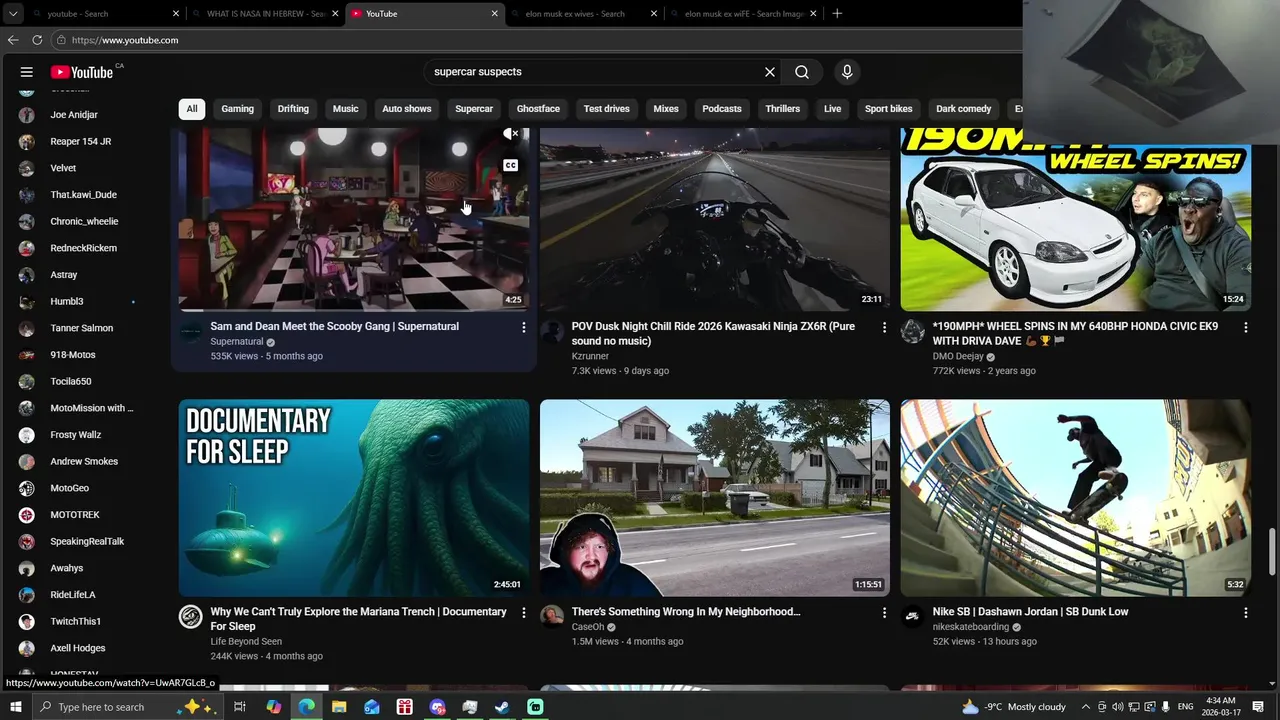Open DMO Deejay channel avatar

[x=913, y=332]
